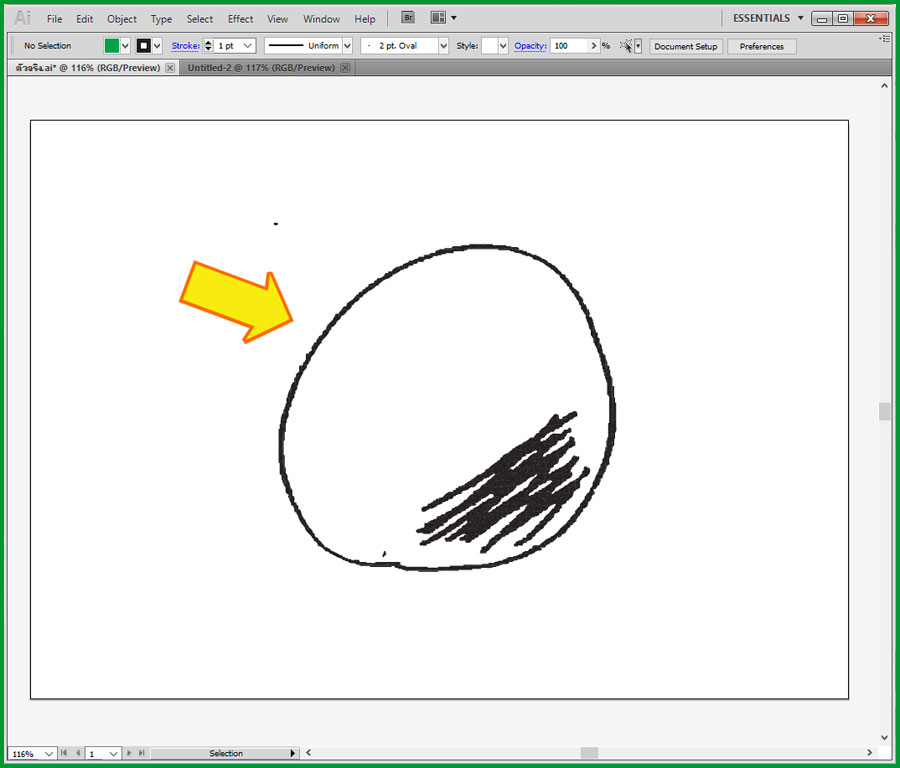Click the scroll right arrow at bottom
Image resolution: width=900 pixels, height=768 pixels.
(870, 753)
